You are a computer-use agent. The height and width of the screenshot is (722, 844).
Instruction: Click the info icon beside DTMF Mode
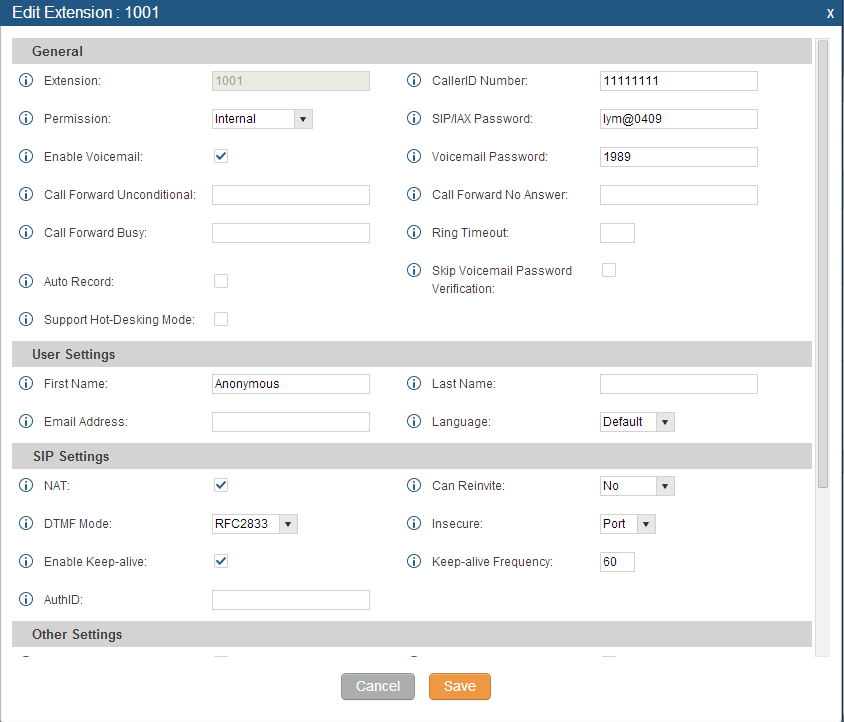26,523
